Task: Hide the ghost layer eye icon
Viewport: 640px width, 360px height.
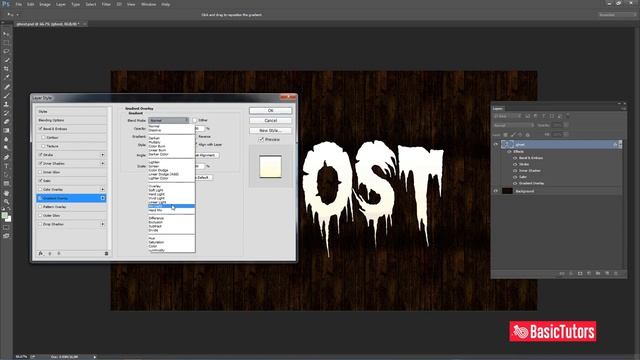Action: 496,144
